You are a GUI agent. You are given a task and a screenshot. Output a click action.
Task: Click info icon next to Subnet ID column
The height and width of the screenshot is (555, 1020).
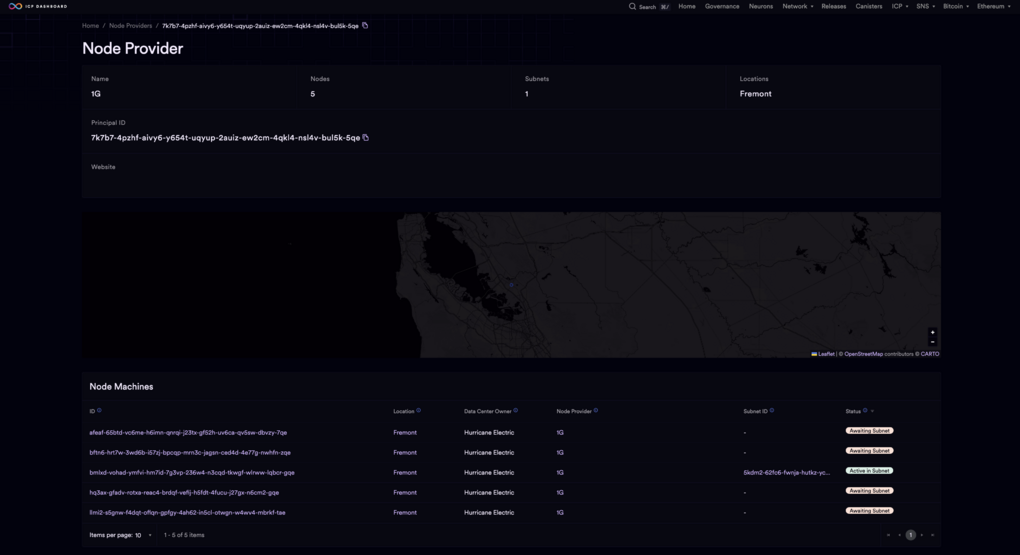pyautogui.click(x=772, y=410)
